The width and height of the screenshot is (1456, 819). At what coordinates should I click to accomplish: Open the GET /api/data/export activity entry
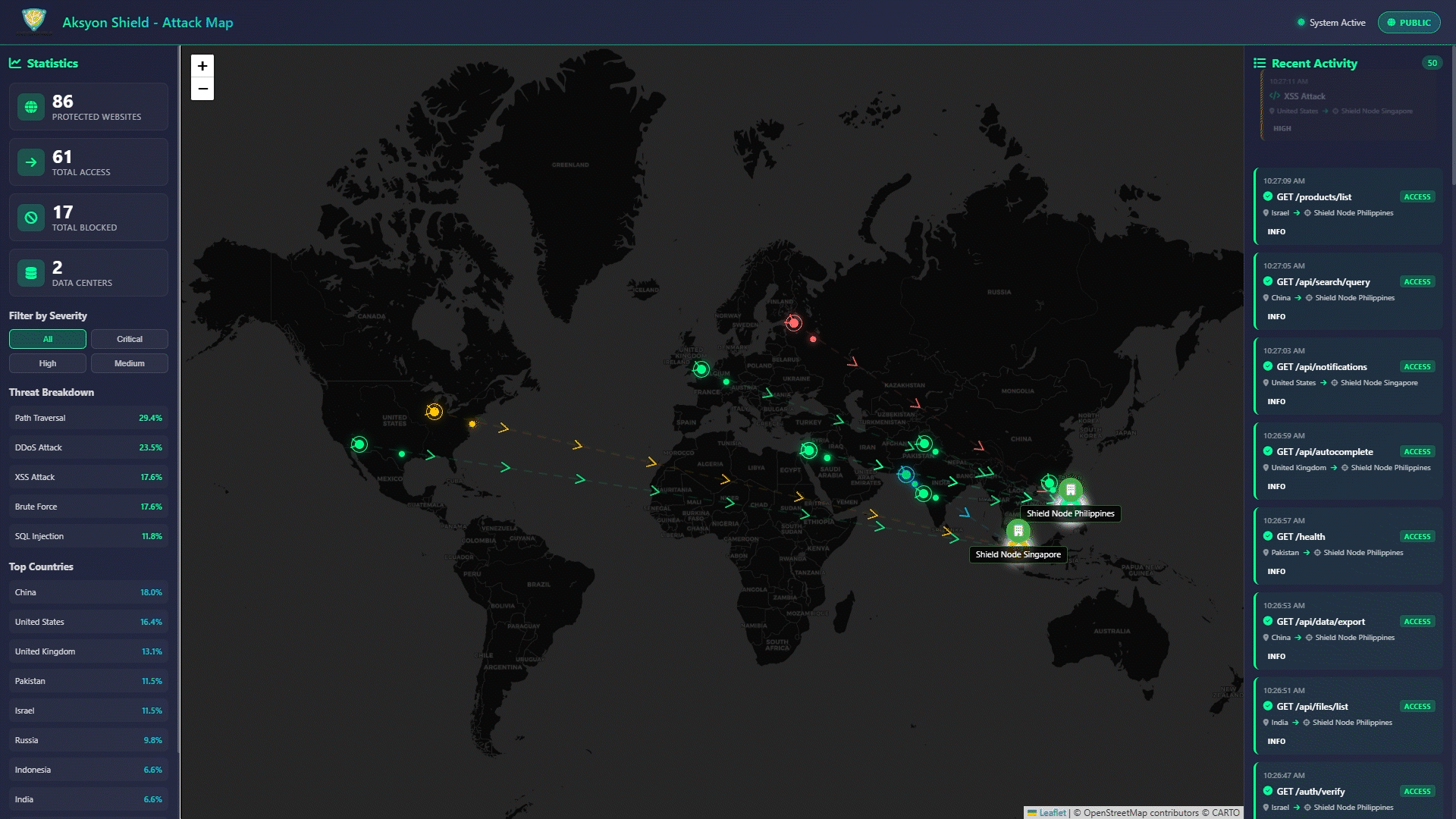(1348, 631)
